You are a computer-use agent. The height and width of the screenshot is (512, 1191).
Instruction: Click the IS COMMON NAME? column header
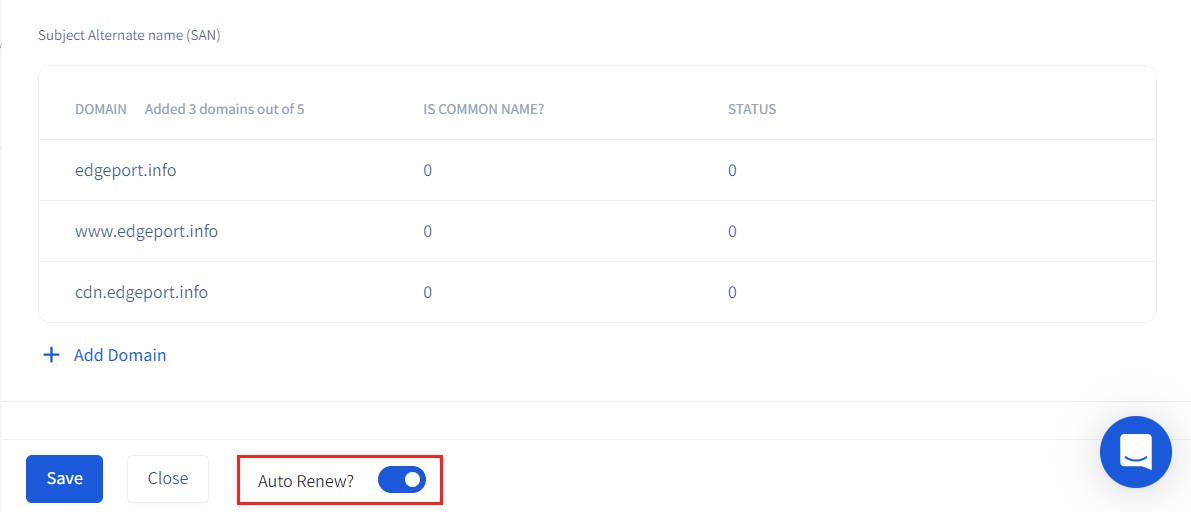(483, 109)
